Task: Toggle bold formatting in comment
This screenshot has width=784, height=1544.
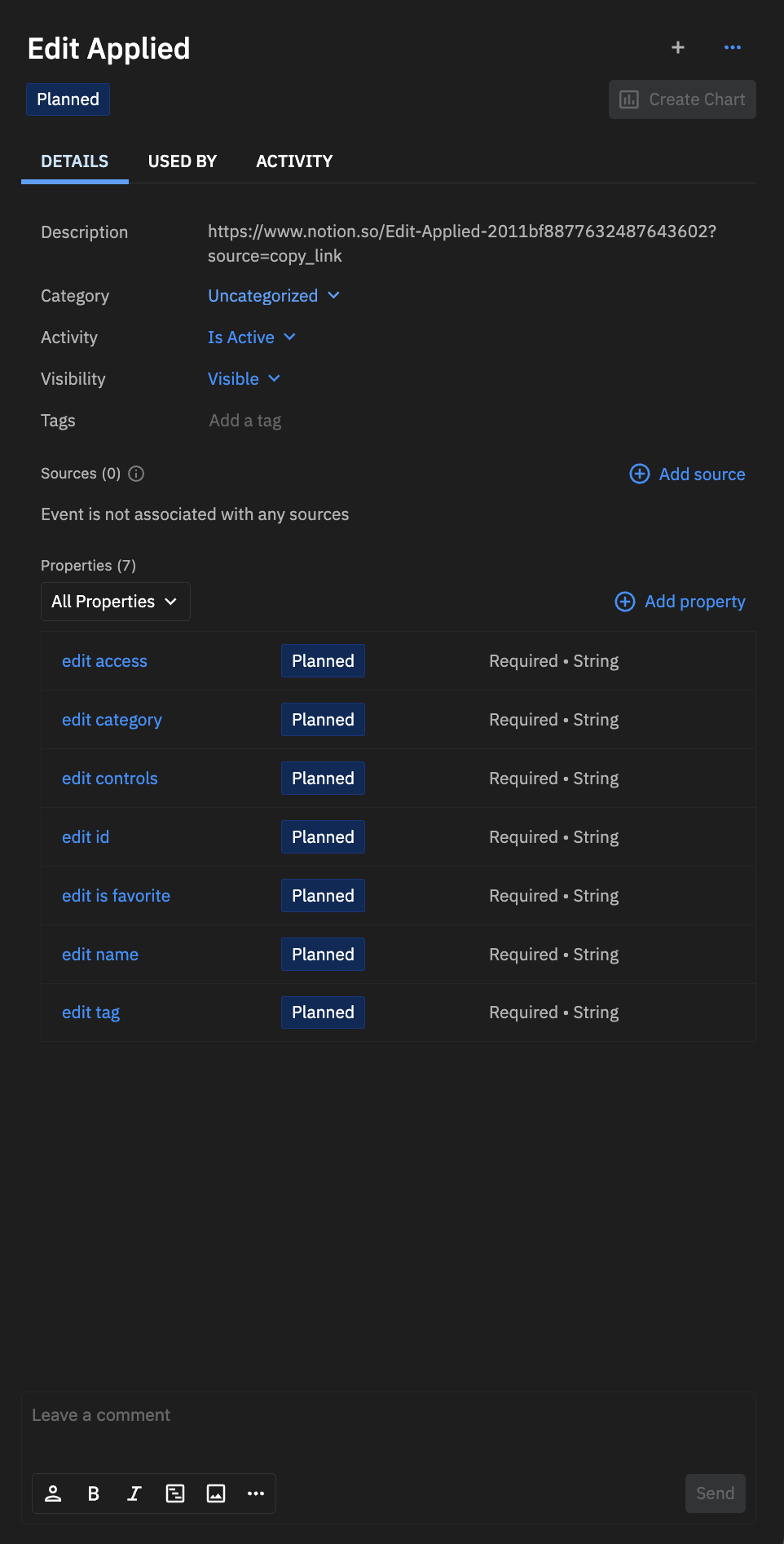Action: coord(94,1493)
